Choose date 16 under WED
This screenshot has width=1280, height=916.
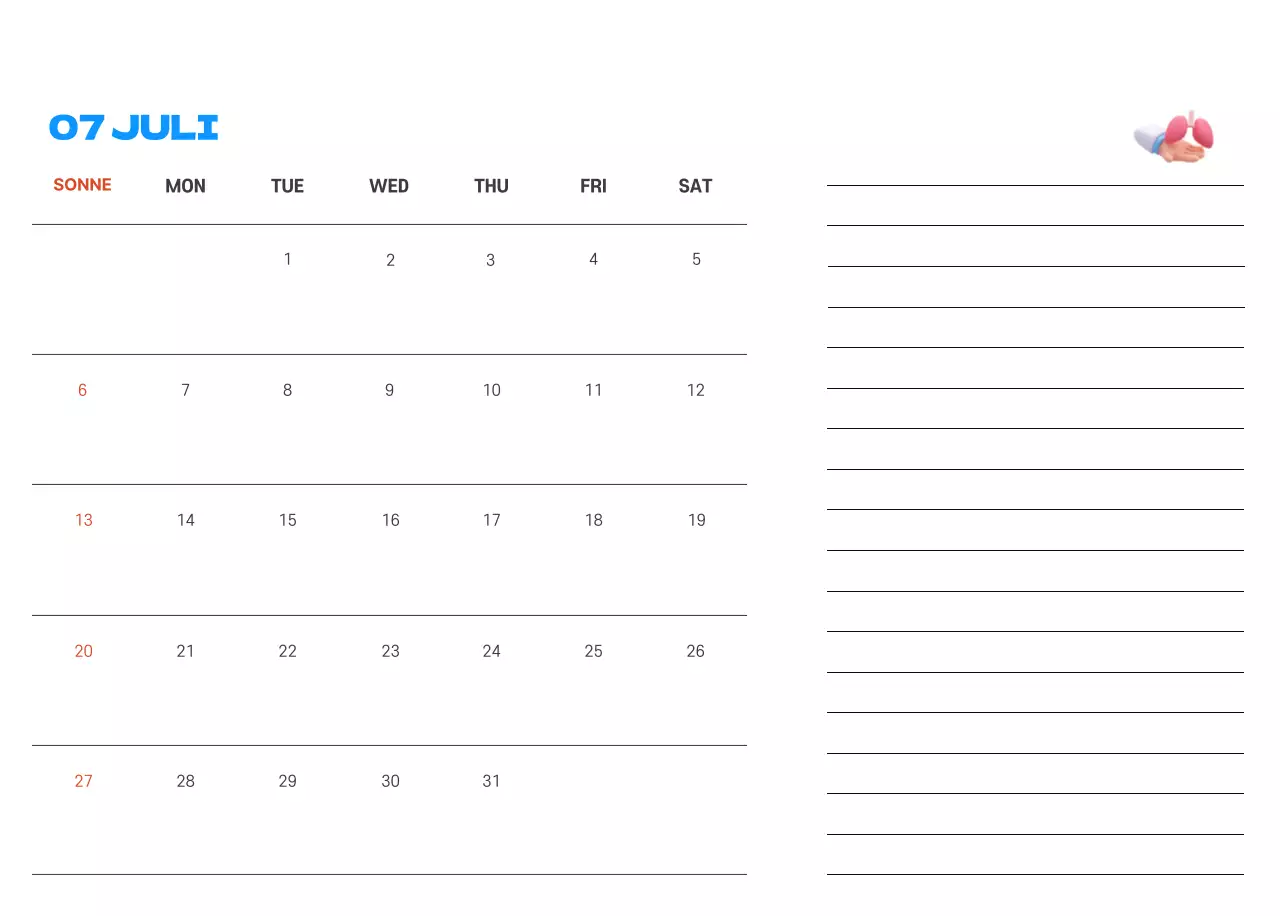pos(390,520)
